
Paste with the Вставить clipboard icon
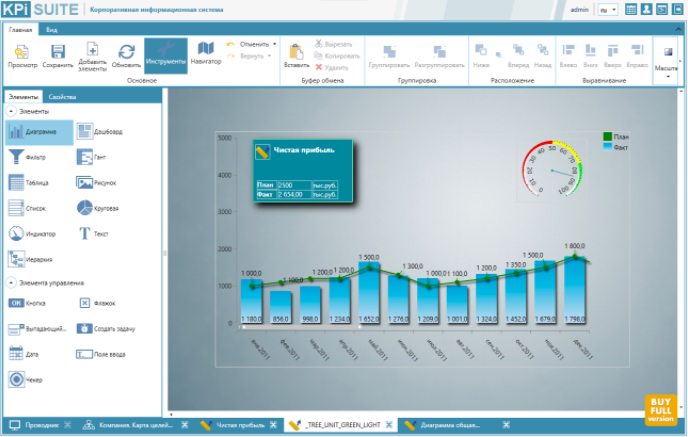click(x=296, y=56)
